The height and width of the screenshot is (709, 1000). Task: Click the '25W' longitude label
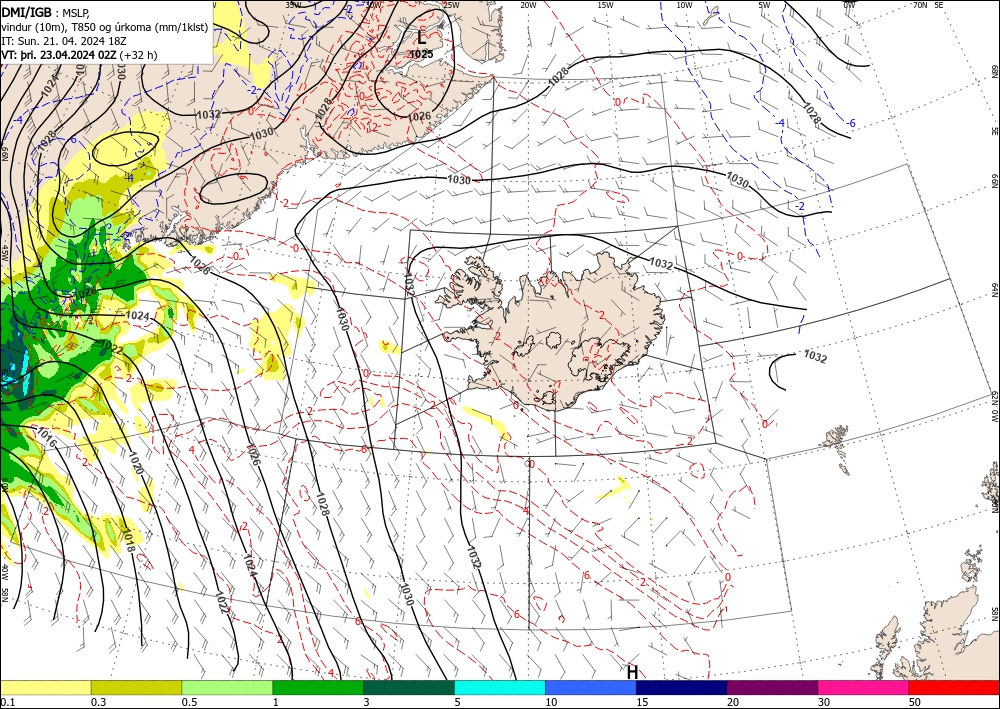click(x=450, y=5)
